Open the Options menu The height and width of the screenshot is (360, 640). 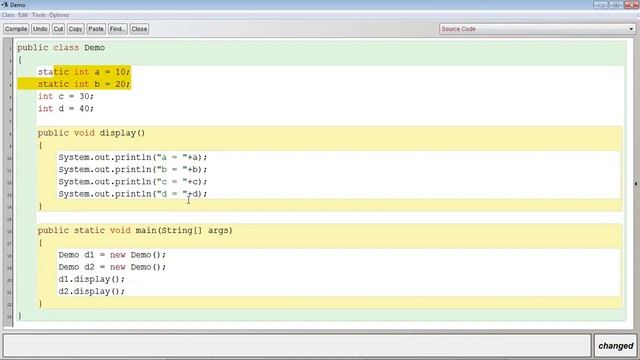[59, 15]
